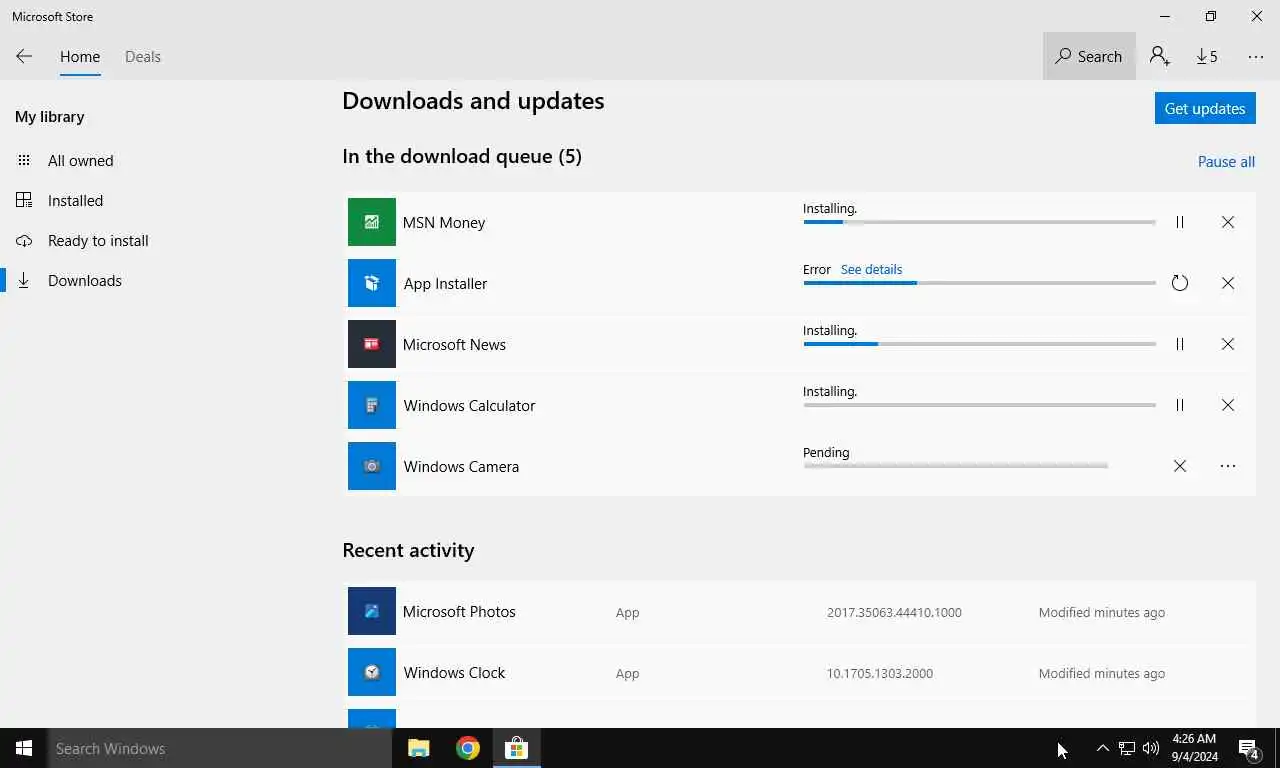Pause the MSN Money installation
Viewport: 1280px width, 768px height.
[1180, 222]
